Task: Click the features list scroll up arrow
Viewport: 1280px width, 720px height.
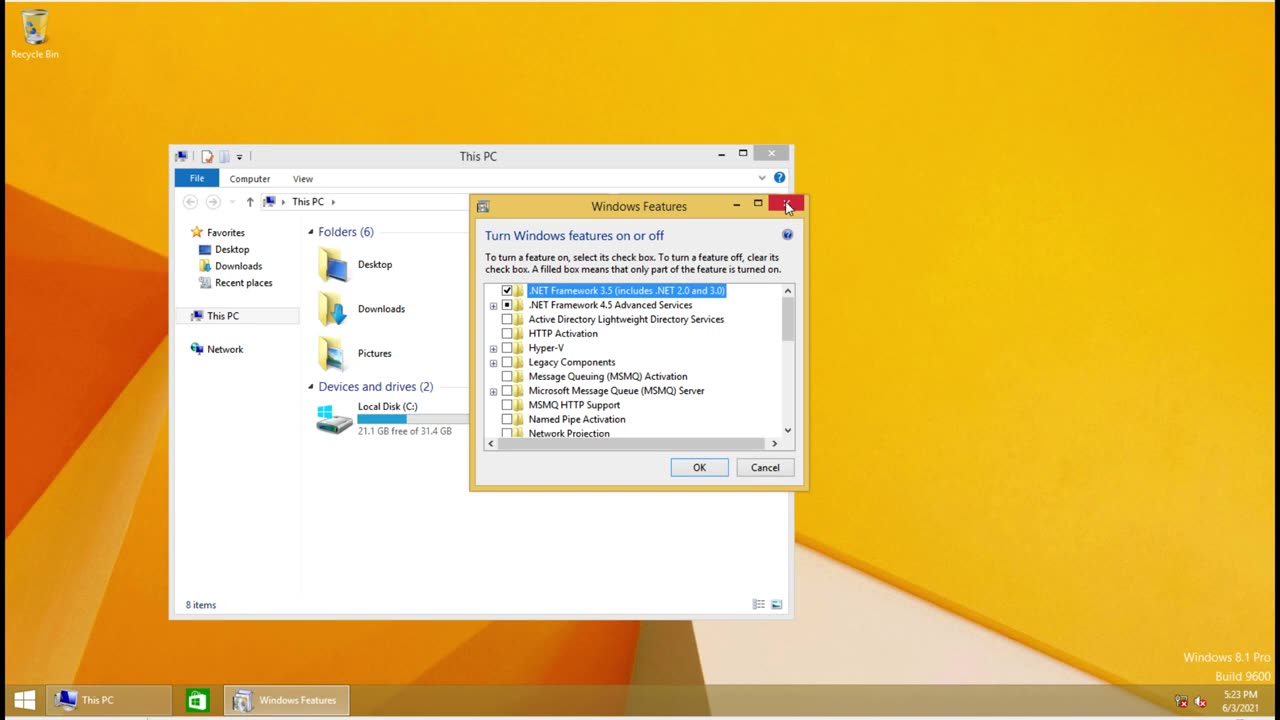Action: click(x=788, y=291)
